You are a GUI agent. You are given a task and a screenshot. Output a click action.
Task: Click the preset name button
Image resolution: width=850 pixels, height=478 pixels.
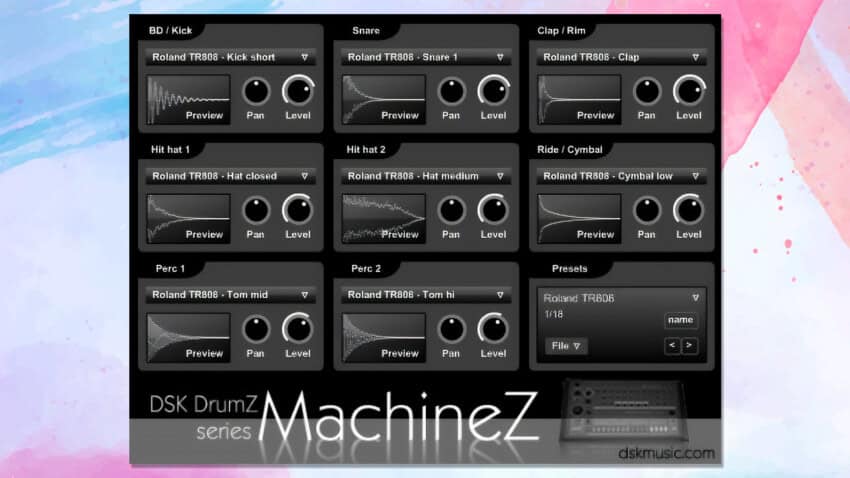tap(680, 320)
